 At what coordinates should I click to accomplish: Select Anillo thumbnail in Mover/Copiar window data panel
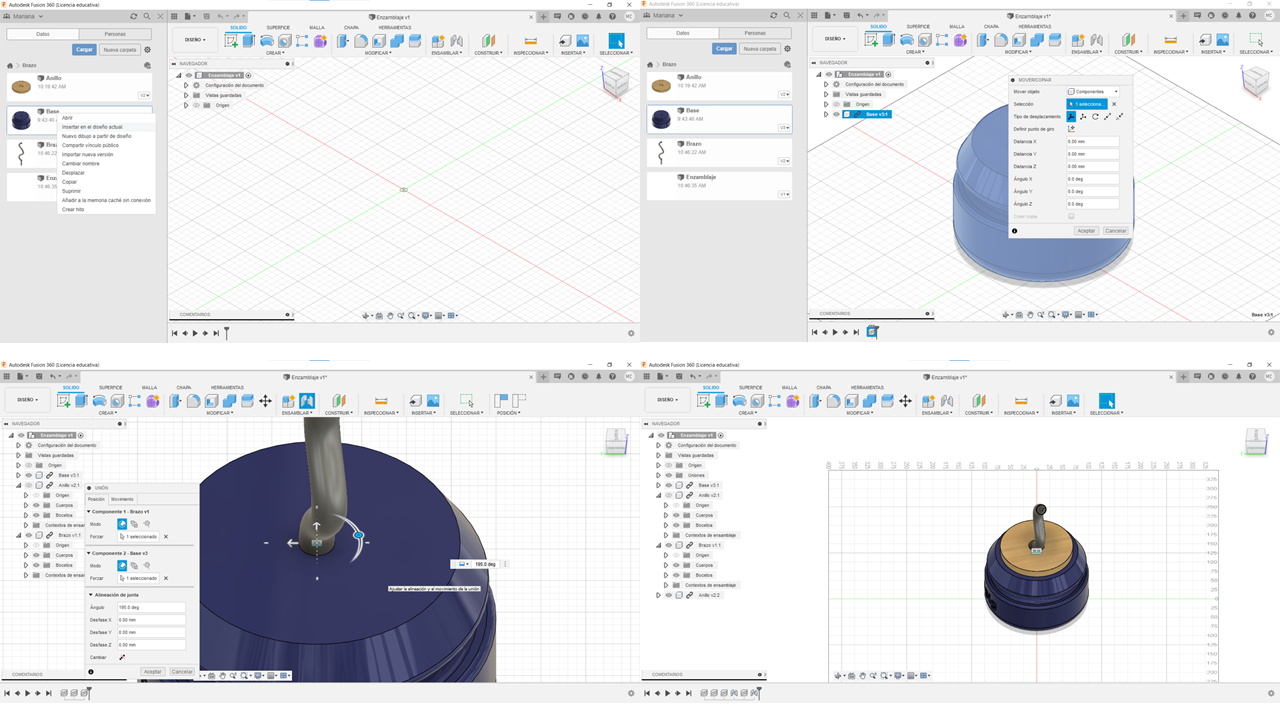pyautogui.click(x=661, y=86)
